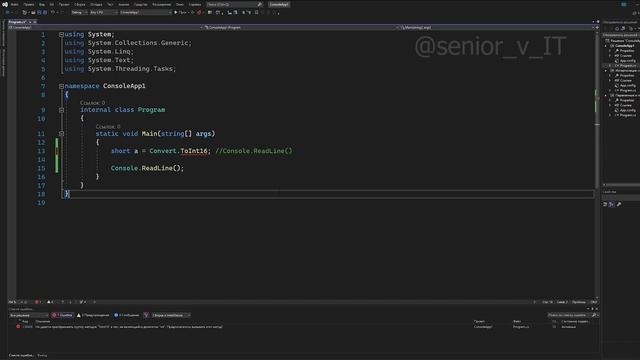Open the Файл menu
This screenshot has width=640, height=360.
click(x=14, y=4)
